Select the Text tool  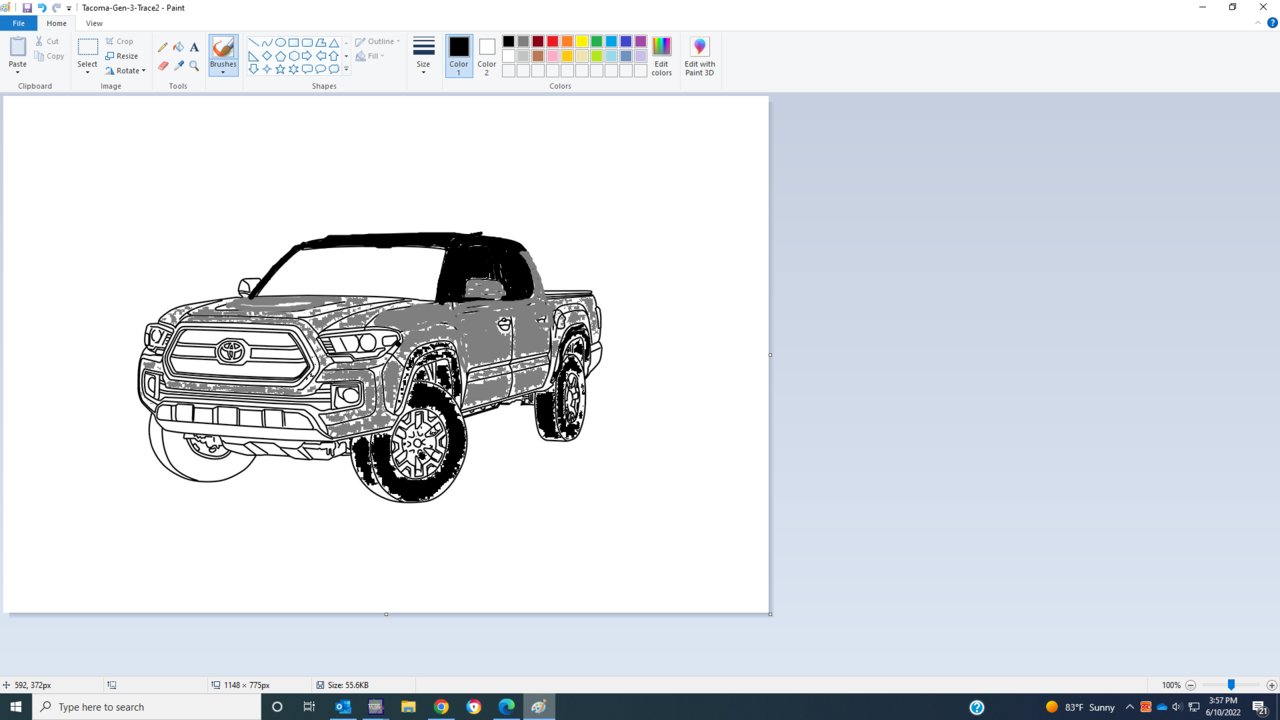194,47
